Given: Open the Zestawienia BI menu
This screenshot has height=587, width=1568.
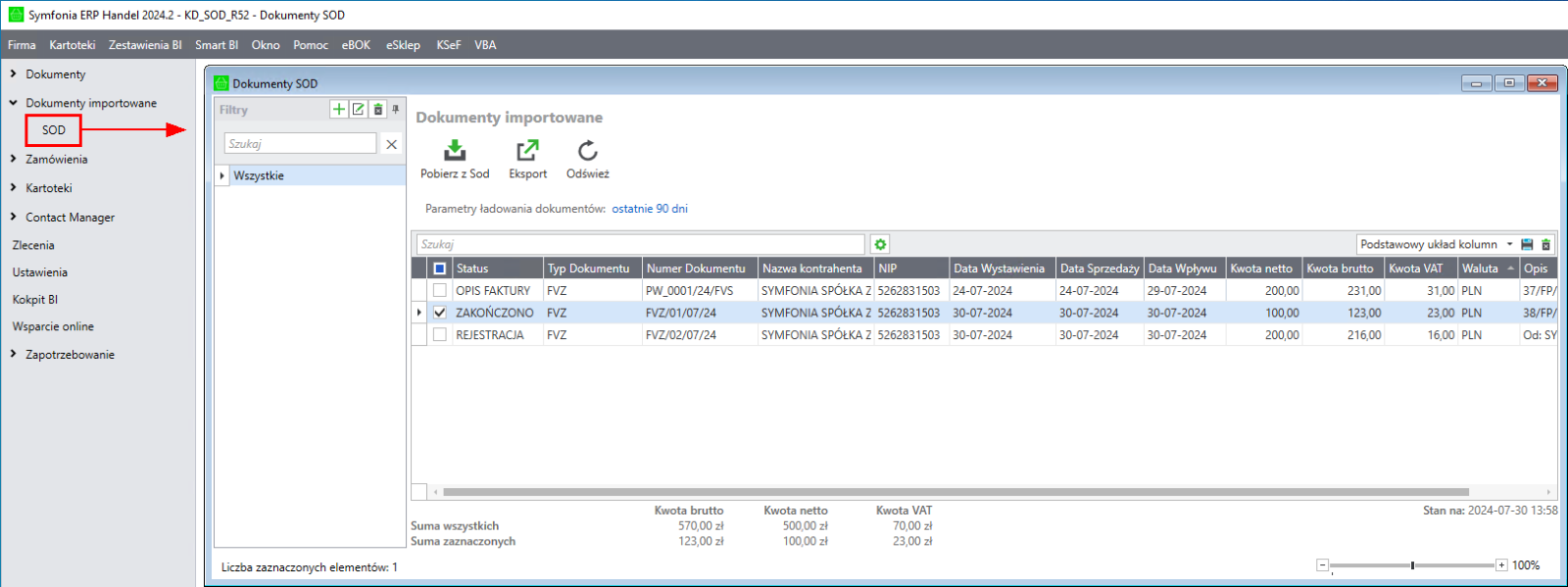Looking at the screenshot, I should coord(145,45).
